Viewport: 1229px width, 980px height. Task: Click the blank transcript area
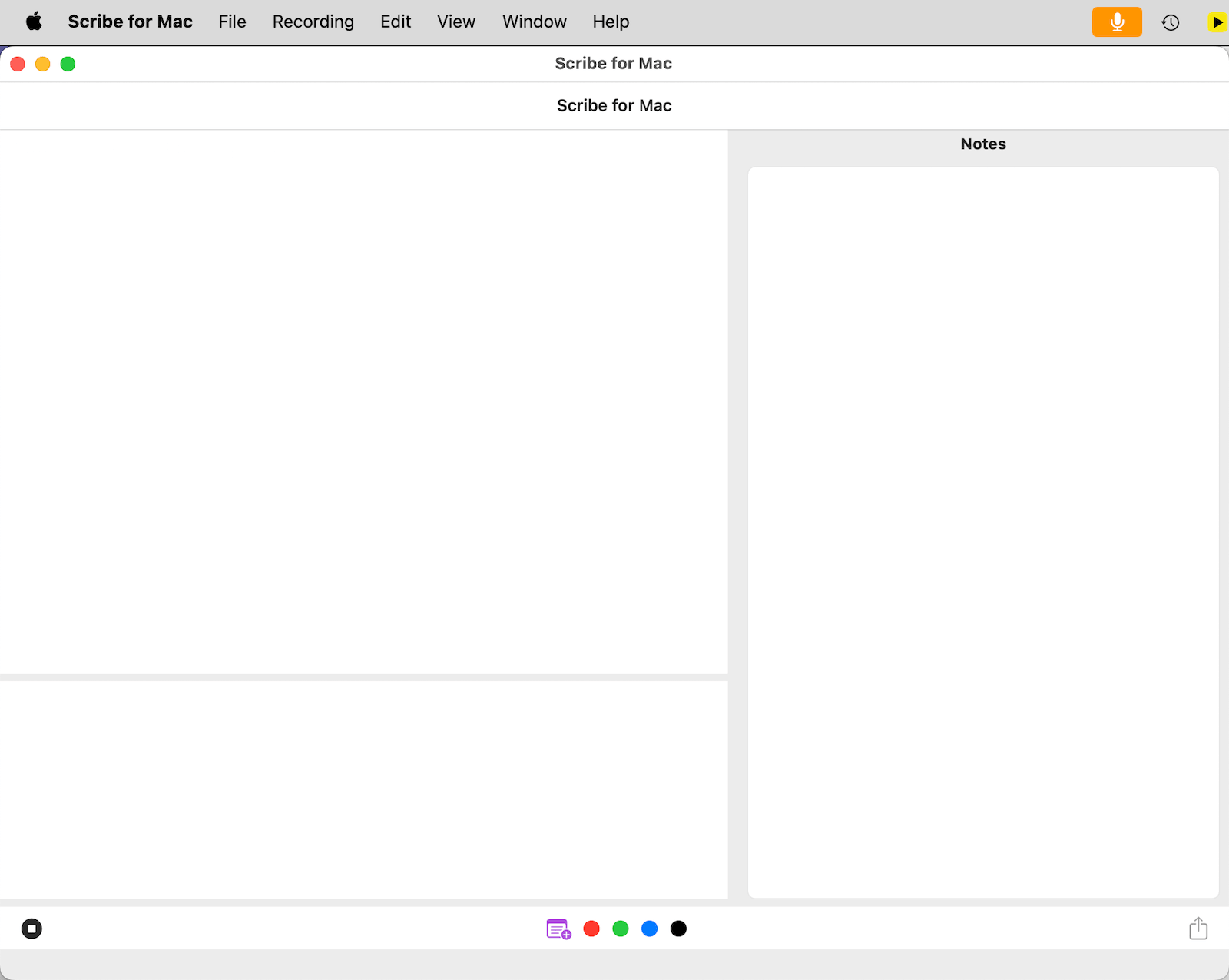click(364, 399)
